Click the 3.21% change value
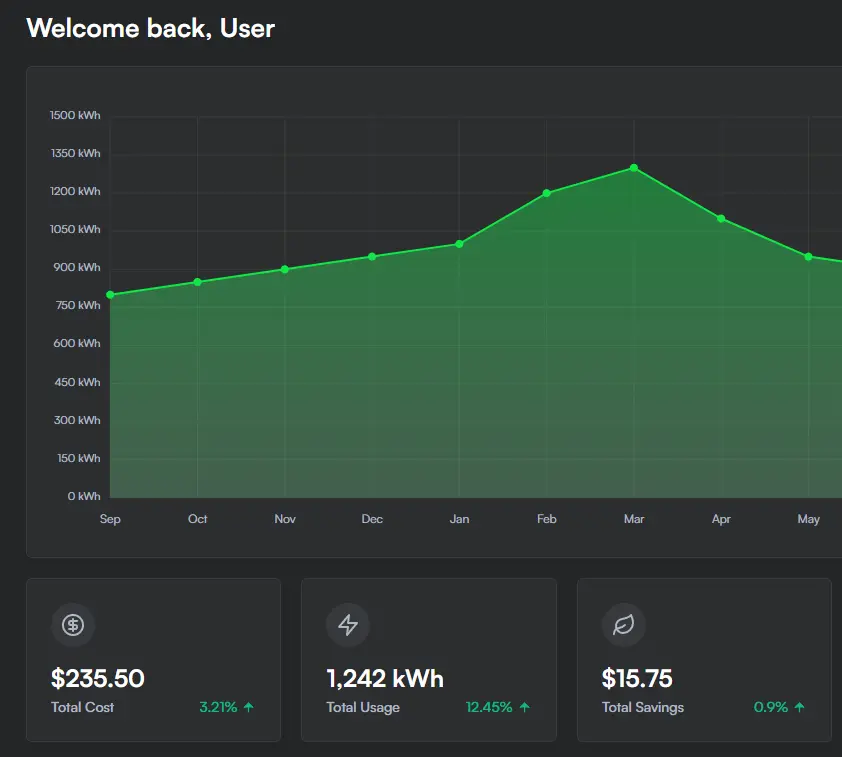842x757 pixels. [x=218, y=707]
